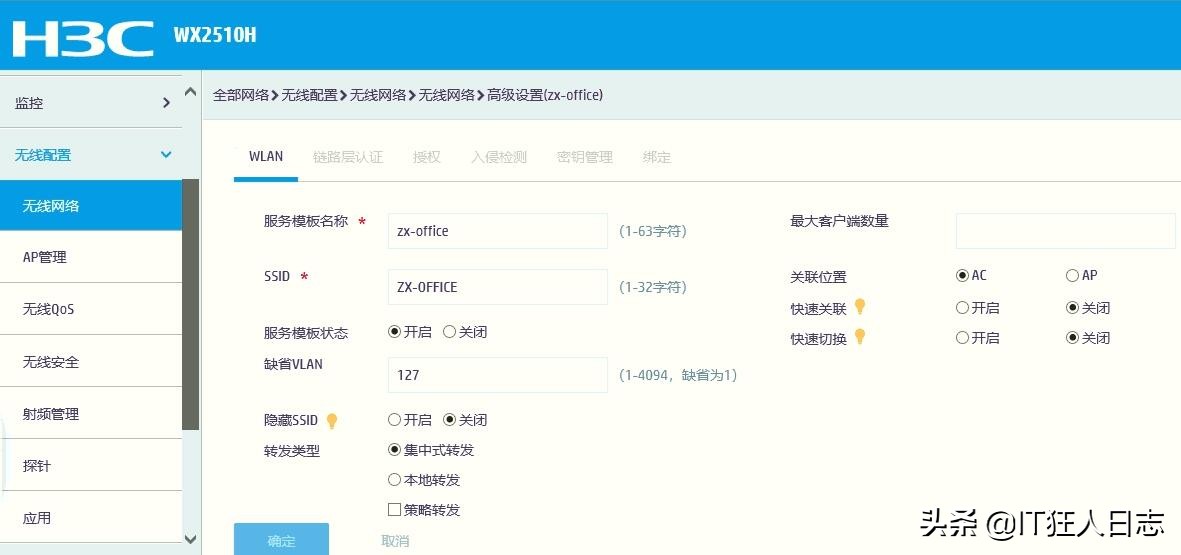Image resolution: width=1181 pixels, height=555 pixels.
Task: Select 集中式转发 forwarding type
Action: (x=395, y=450)
